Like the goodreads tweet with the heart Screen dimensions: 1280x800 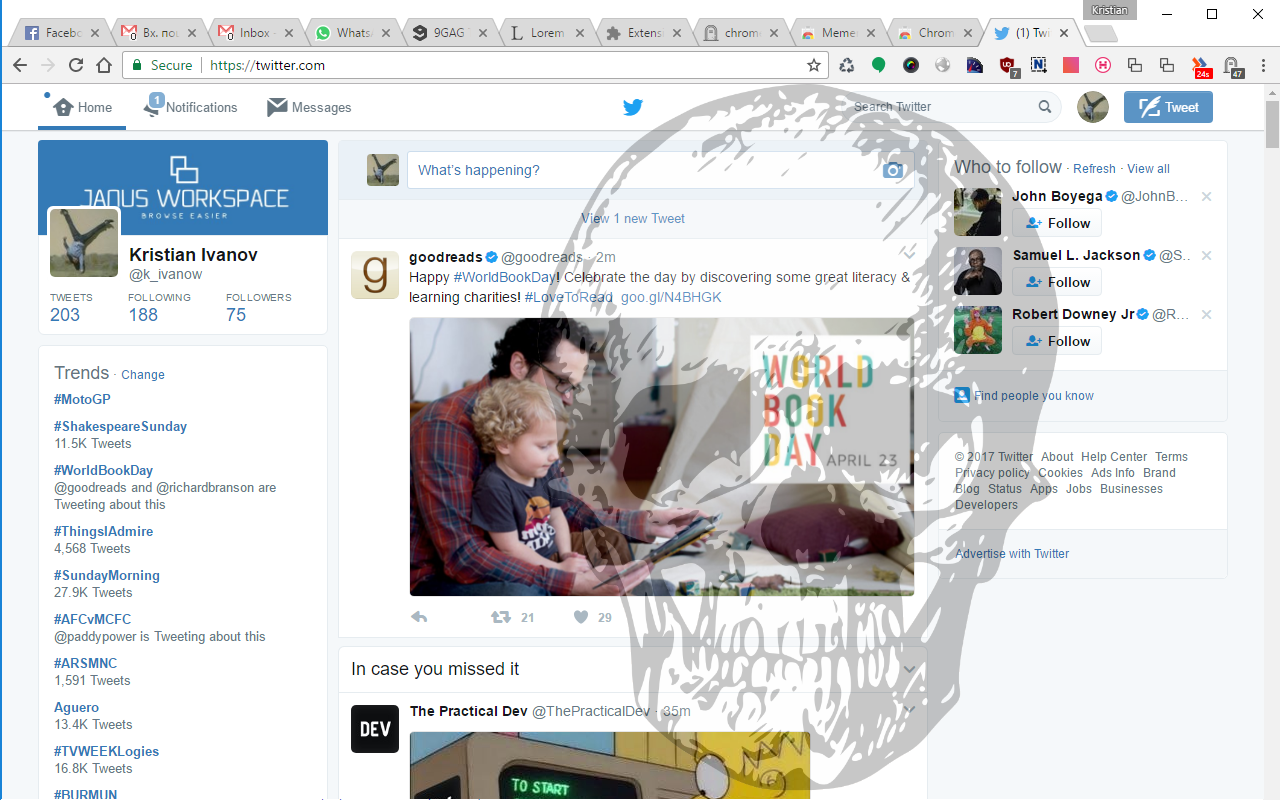click(580, 617)
